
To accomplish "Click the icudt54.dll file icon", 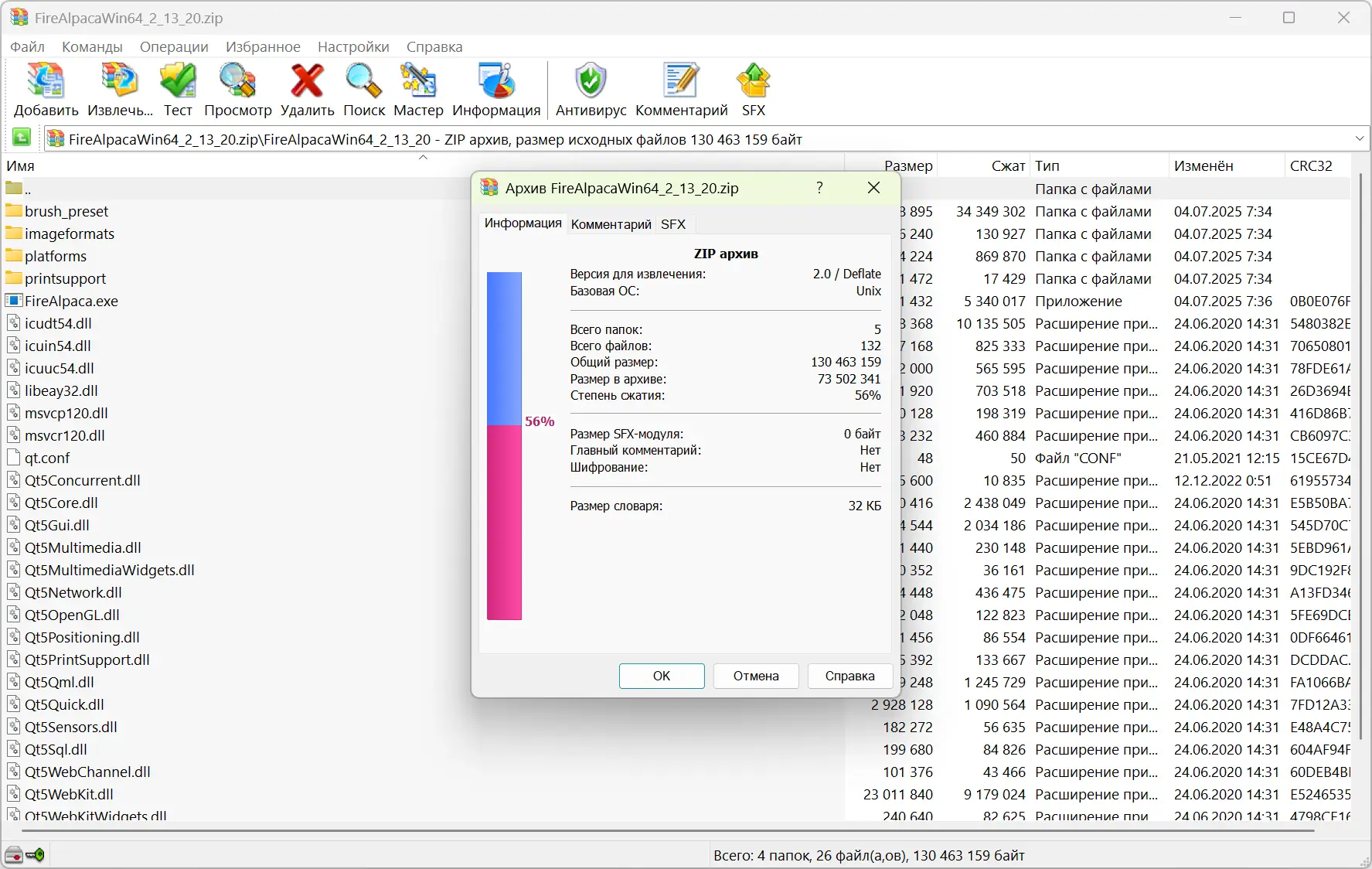I will click(x=14, y=323).
